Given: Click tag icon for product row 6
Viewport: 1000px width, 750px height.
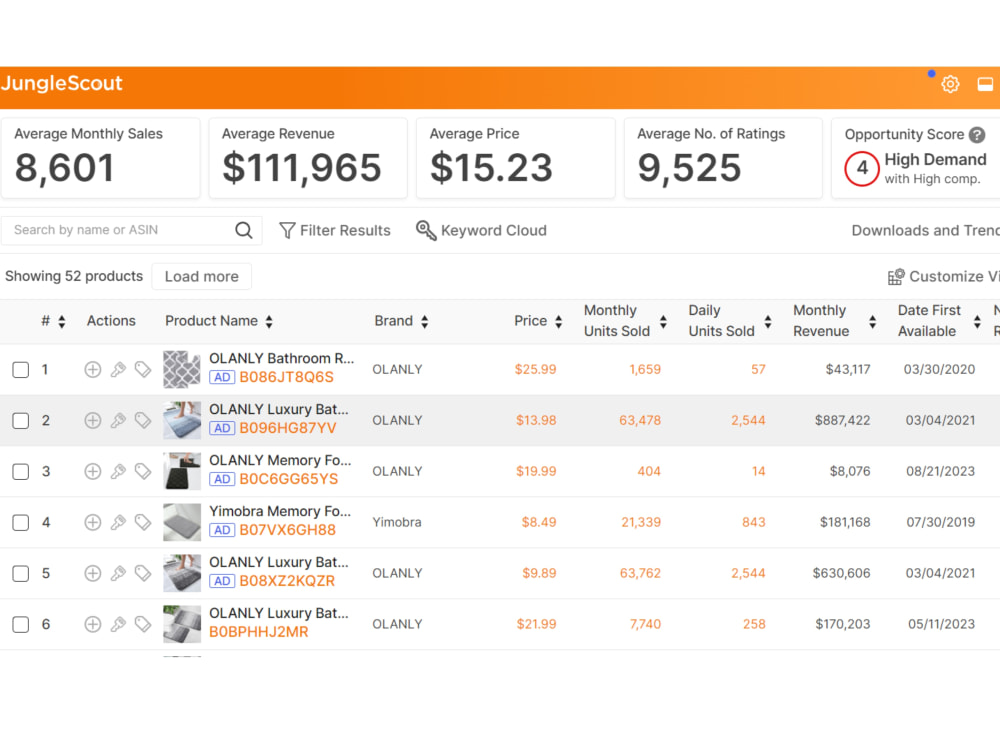Looking at the screenshot, I should click(x=143, y=624).
